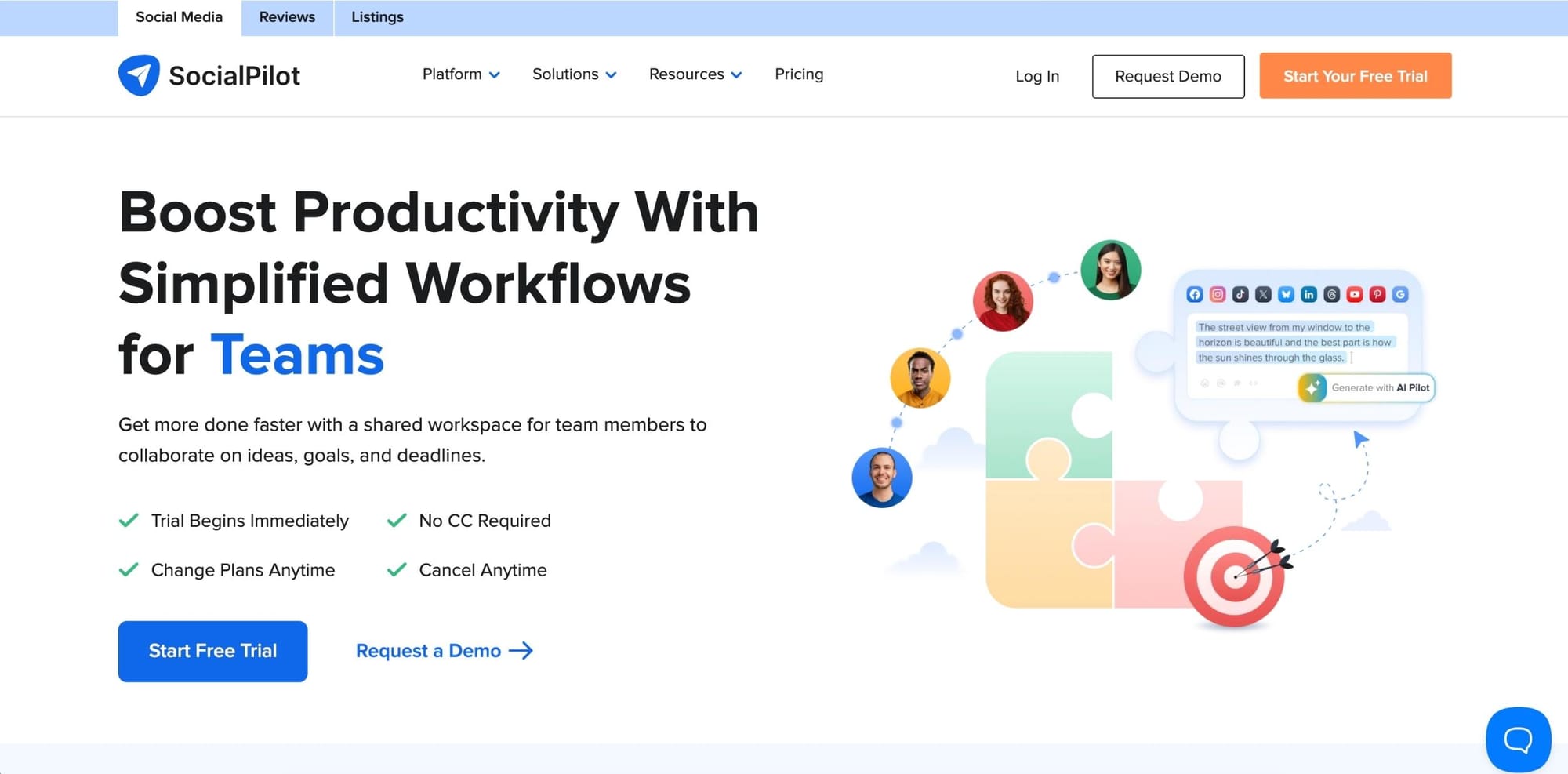The height and width of the screenshot is (774, 1568).
Task: Click the Pinterest platform icon
Action: click(1377, 294)
